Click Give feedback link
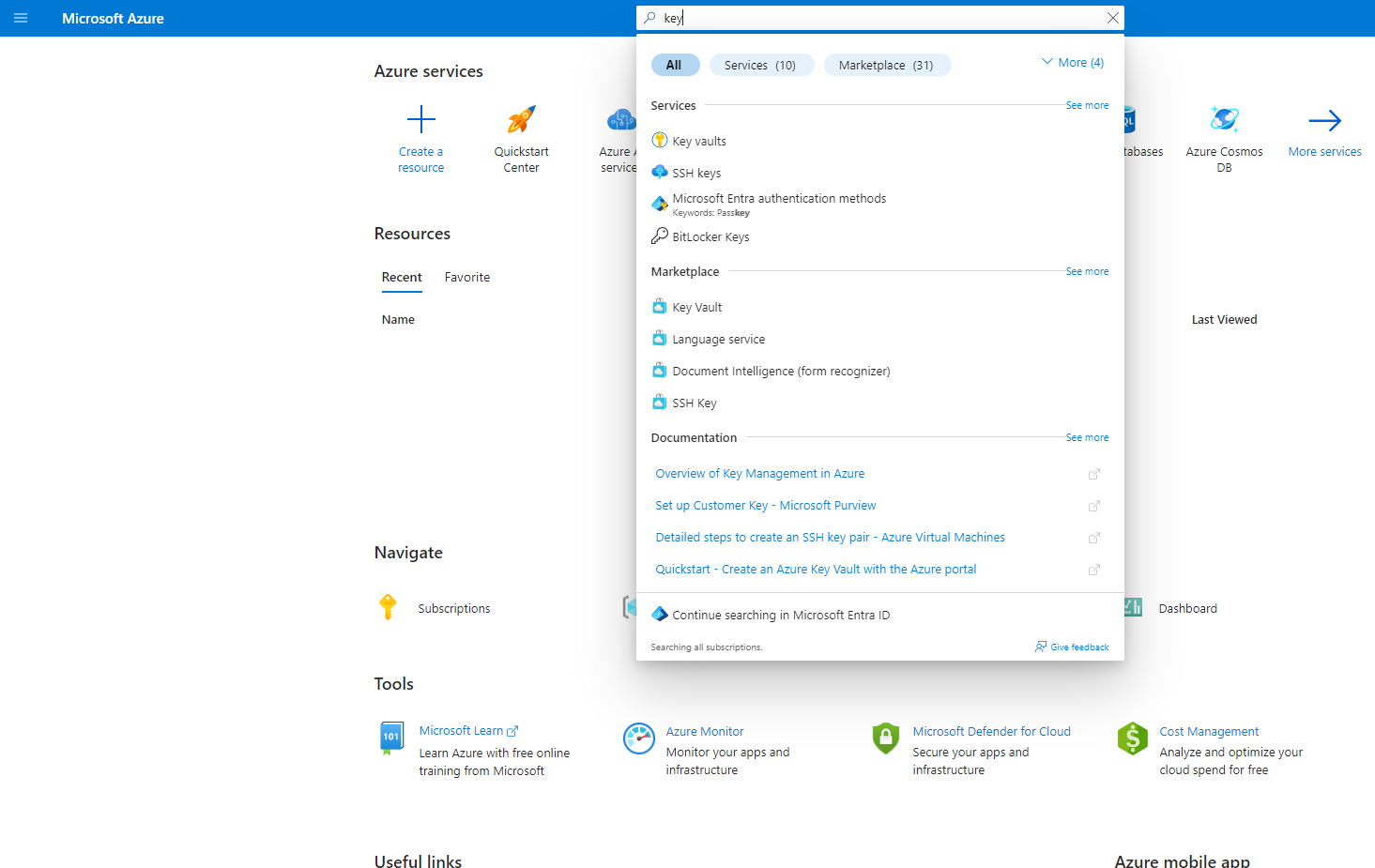The image size is (1375, 868). [1072, 647]
